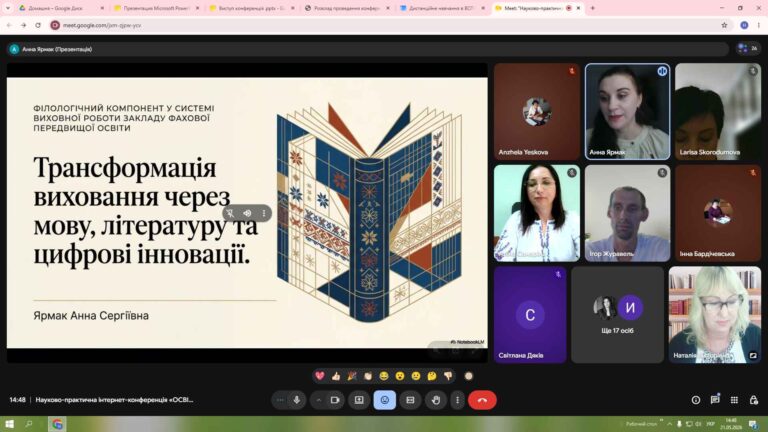Viewport: 768px width, 432px height.
Task: Mute presentation audio in hover overlay
Action: (x=247, y=213)
